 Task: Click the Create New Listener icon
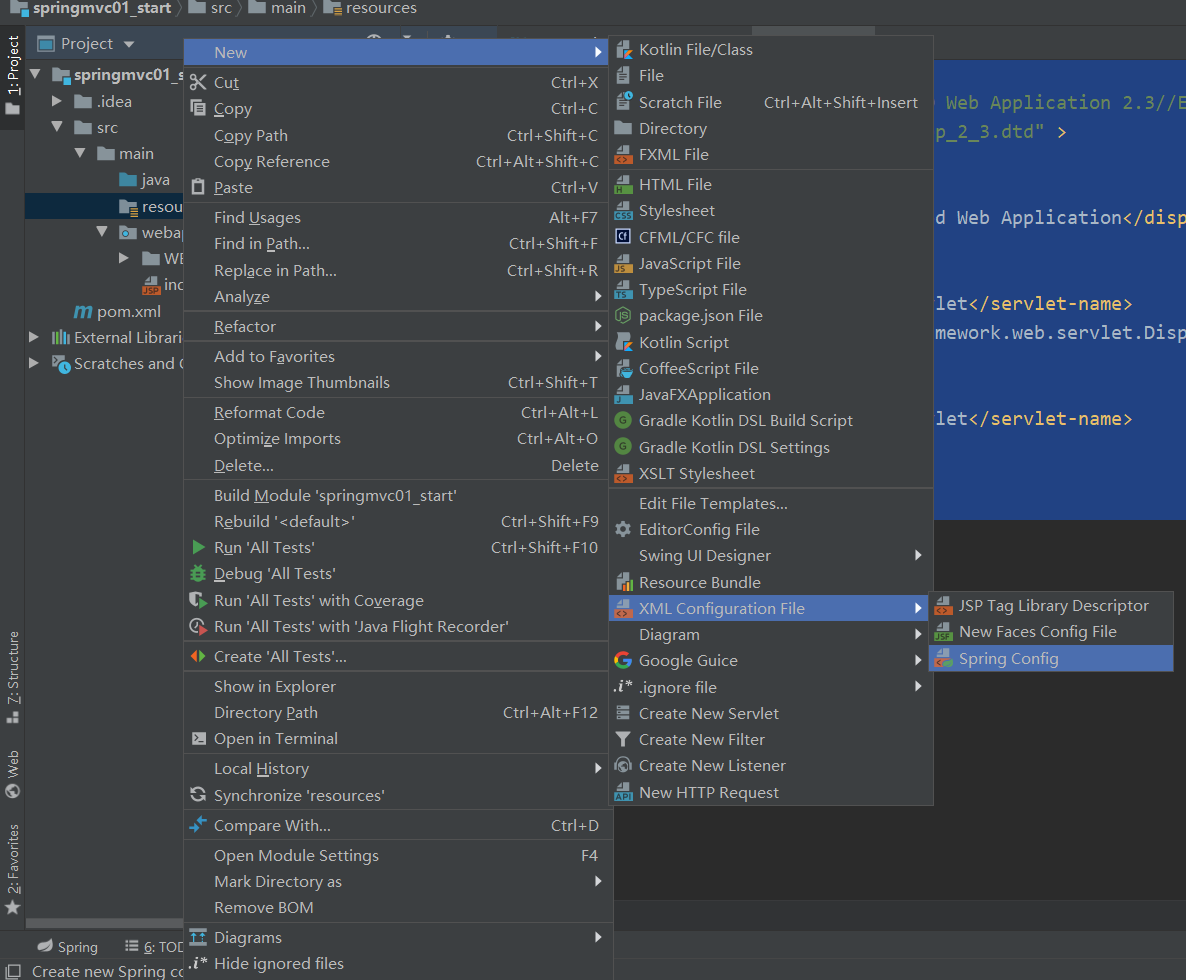(x=623, y=765)
